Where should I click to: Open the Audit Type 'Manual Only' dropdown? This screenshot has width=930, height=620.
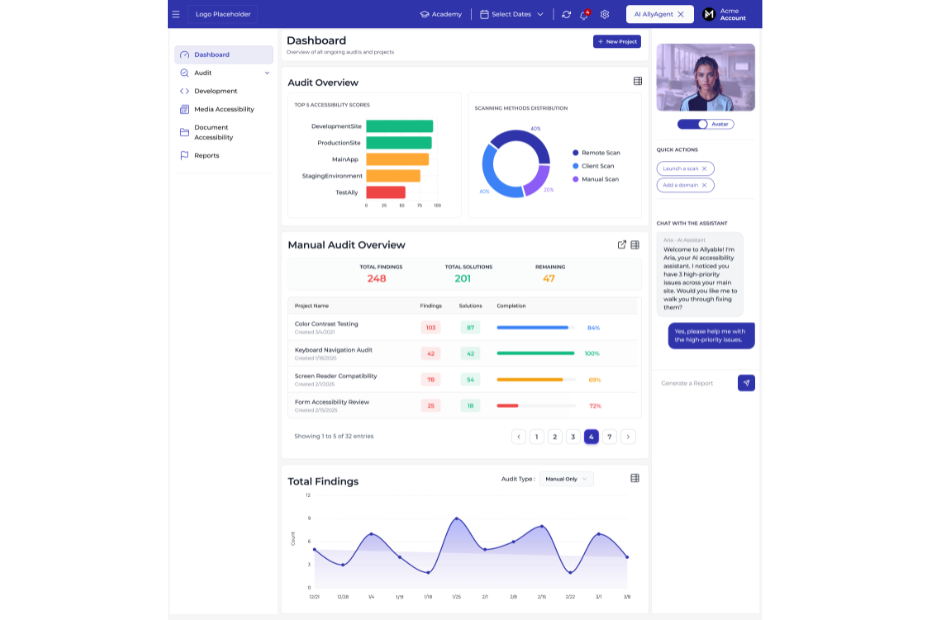(x=565, y=478)
